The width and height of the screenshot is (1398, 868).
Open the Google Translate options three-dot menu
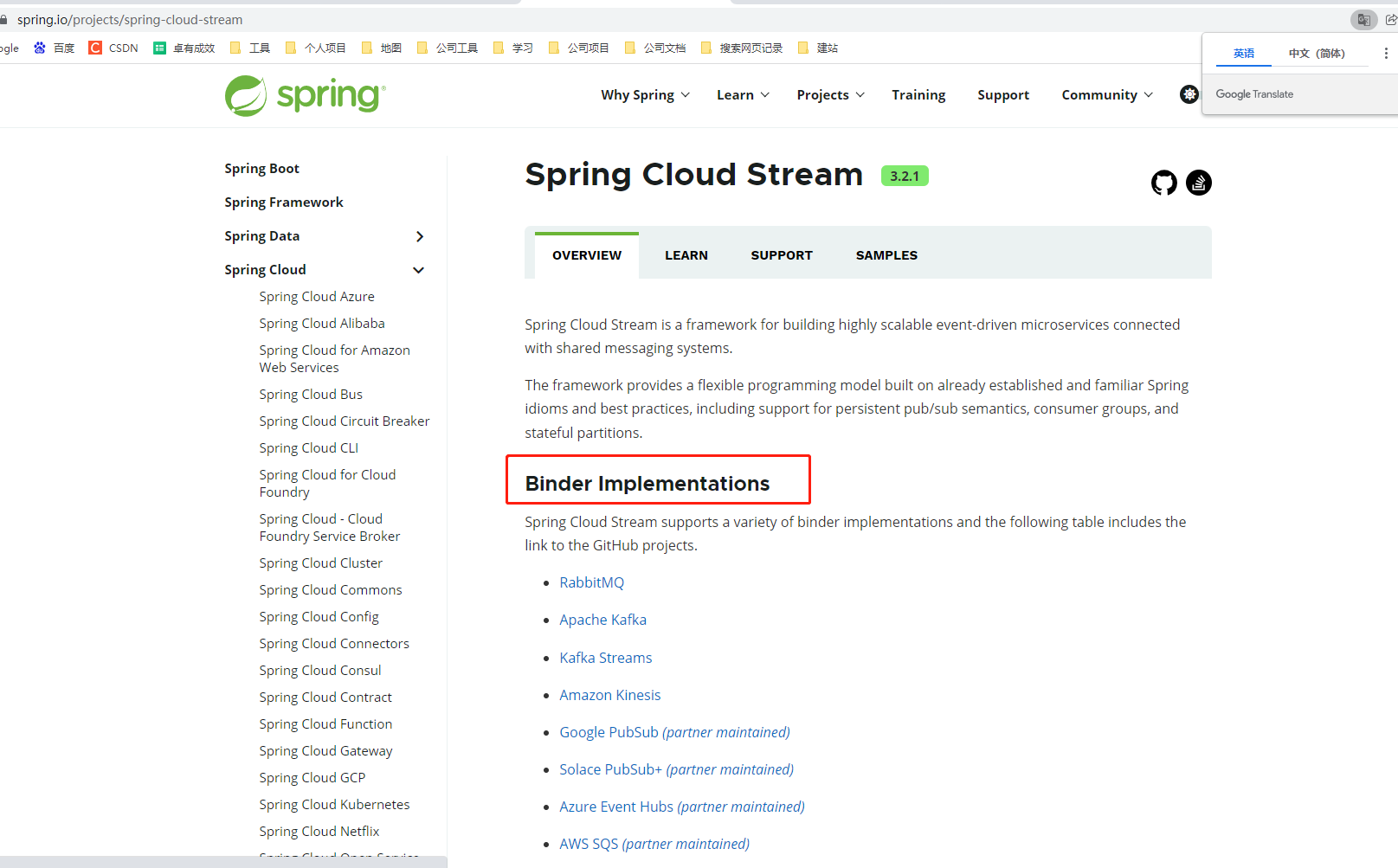pyautogui.click(x=1386, y=53)
